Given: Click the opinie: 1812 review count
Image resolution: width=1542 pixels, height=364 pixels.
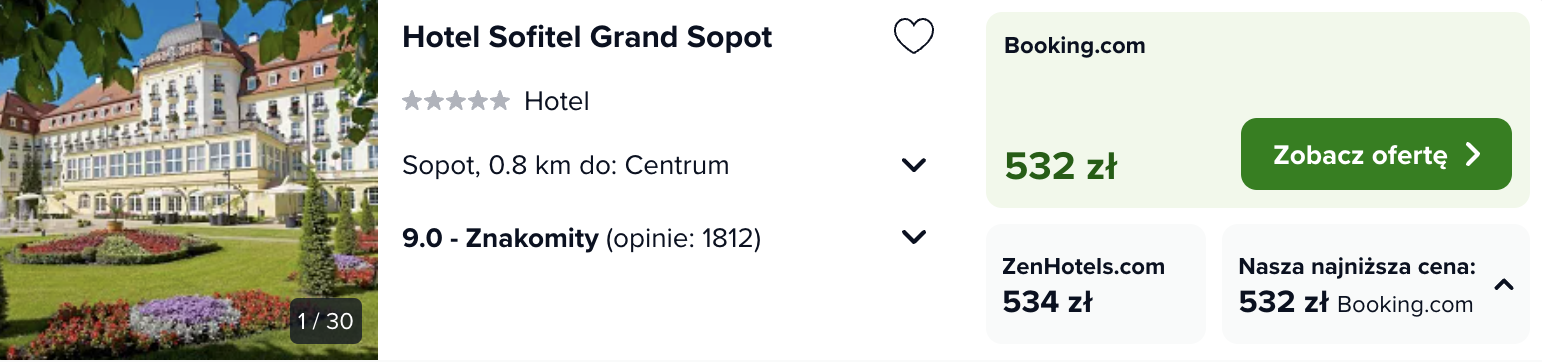Looking at the screenshot, I should click(x=683, y=239).
